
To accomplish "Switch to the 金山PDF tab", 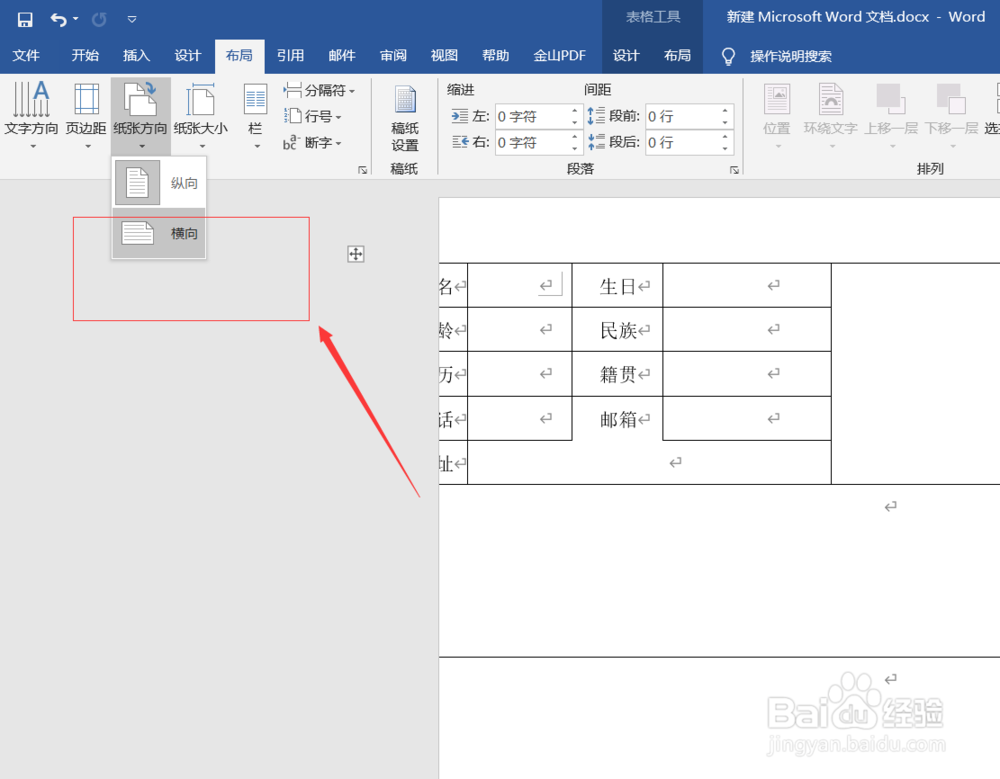I will click(559, 56).
